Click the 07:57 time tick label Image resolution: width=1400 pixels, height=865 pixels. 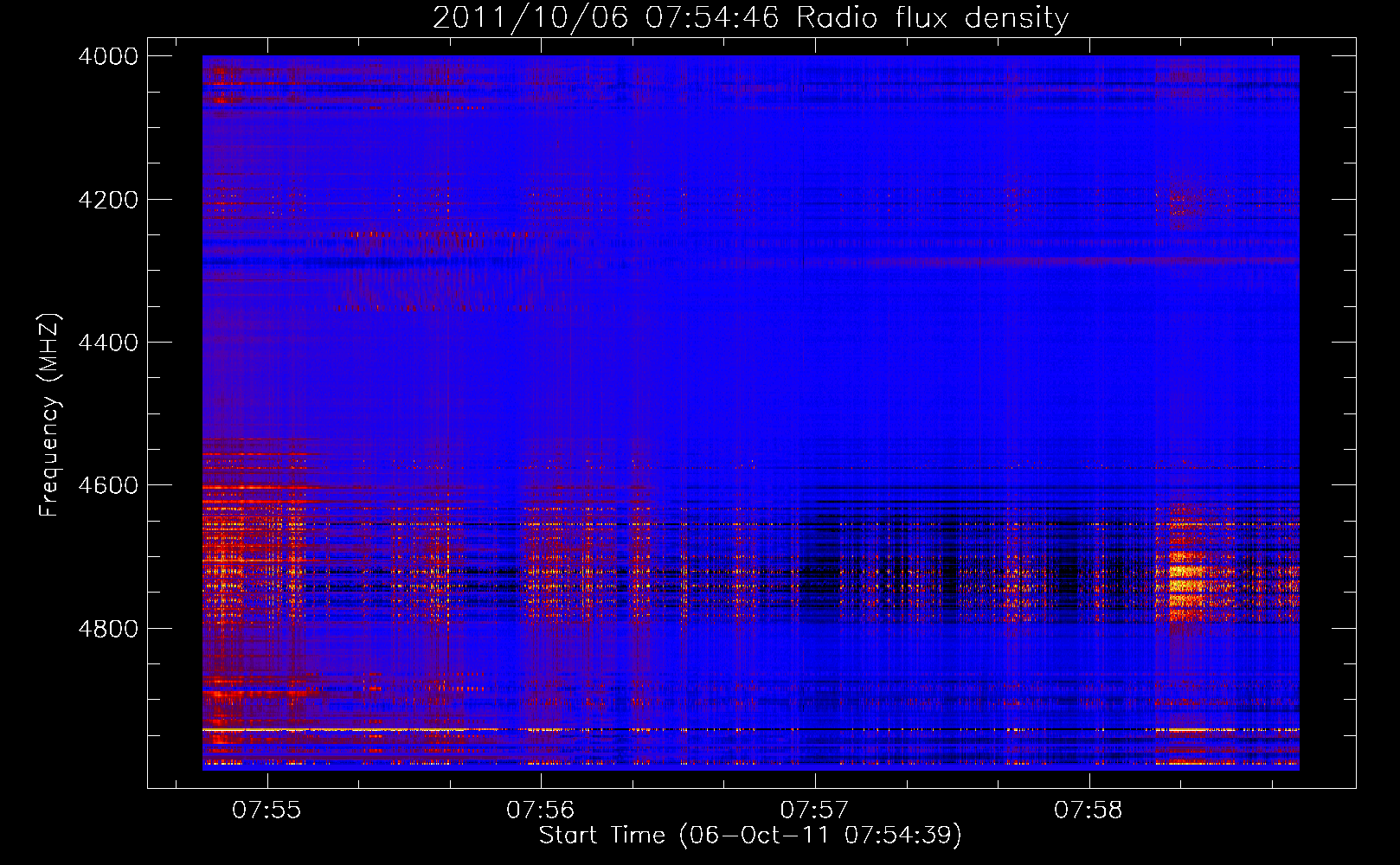click(x=814, y=811)
